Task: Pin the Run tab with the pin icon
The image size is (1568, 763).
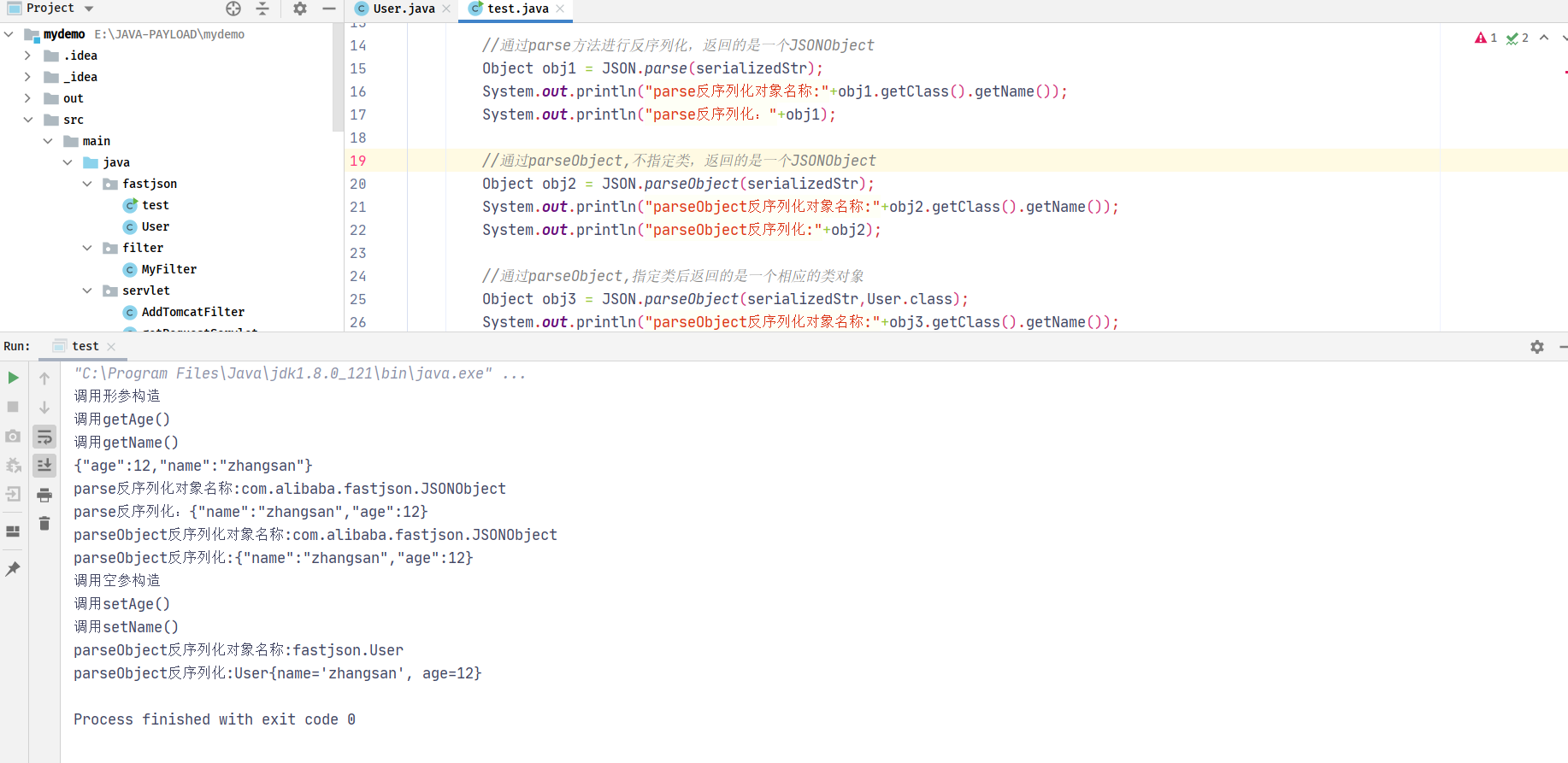Action: (x=13, y=569)
